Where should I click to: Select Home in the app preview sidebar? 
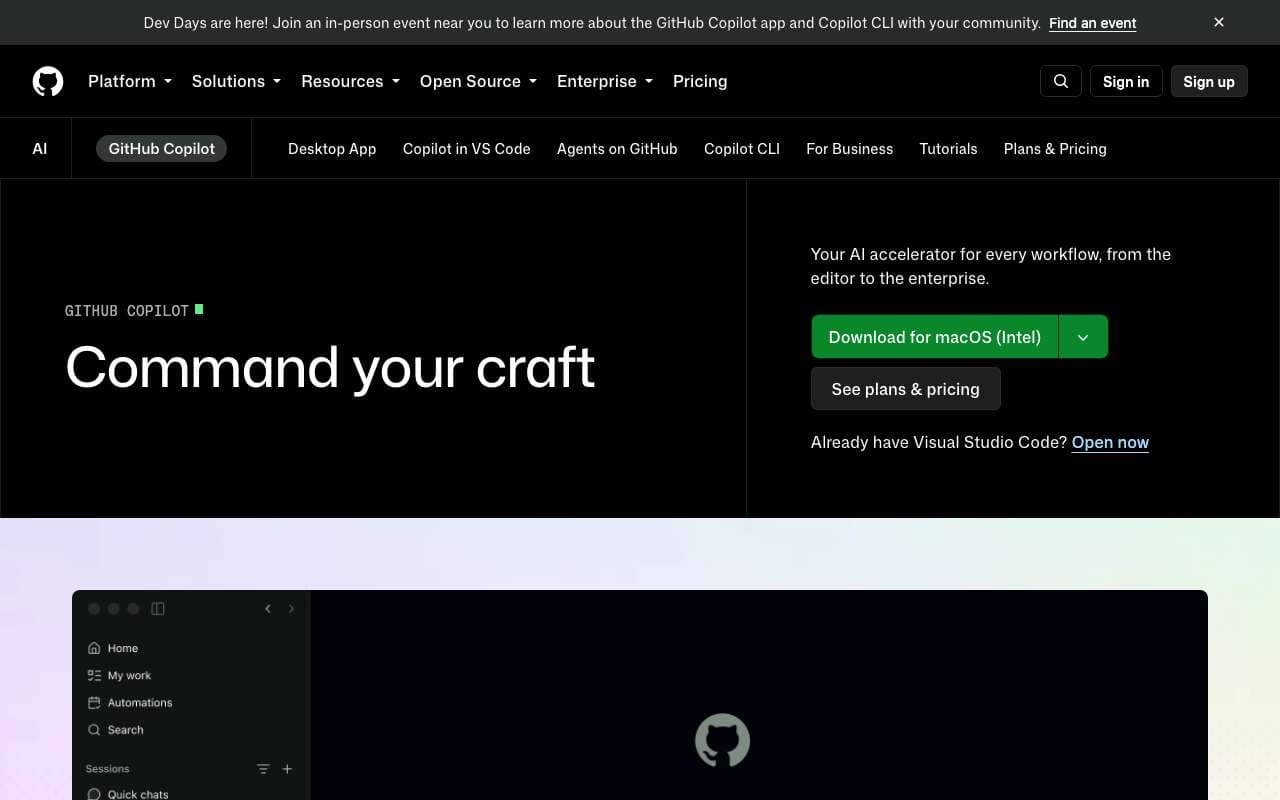coord(113,648)
